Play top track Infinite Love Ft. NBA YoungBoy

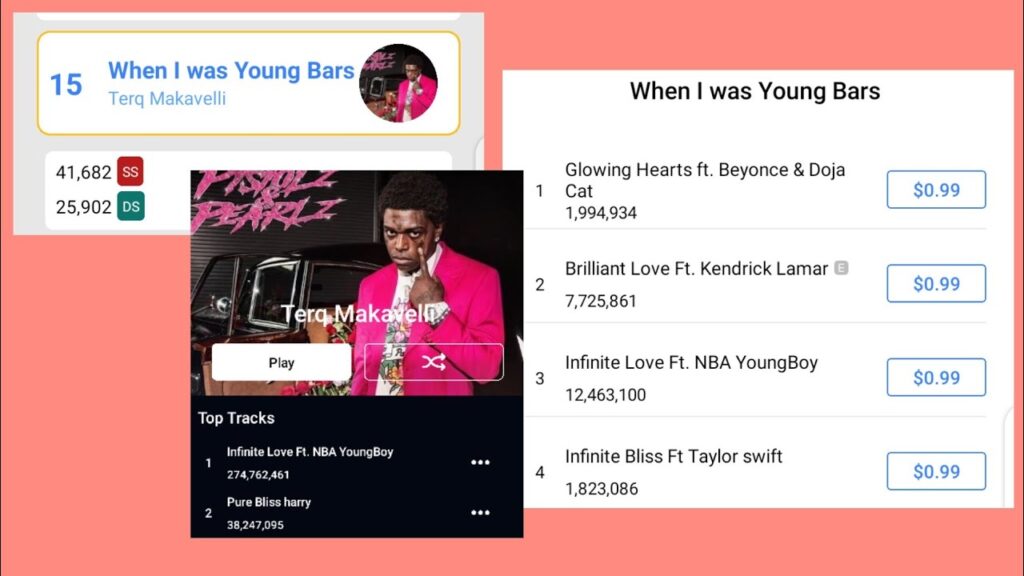coord(310,452)
